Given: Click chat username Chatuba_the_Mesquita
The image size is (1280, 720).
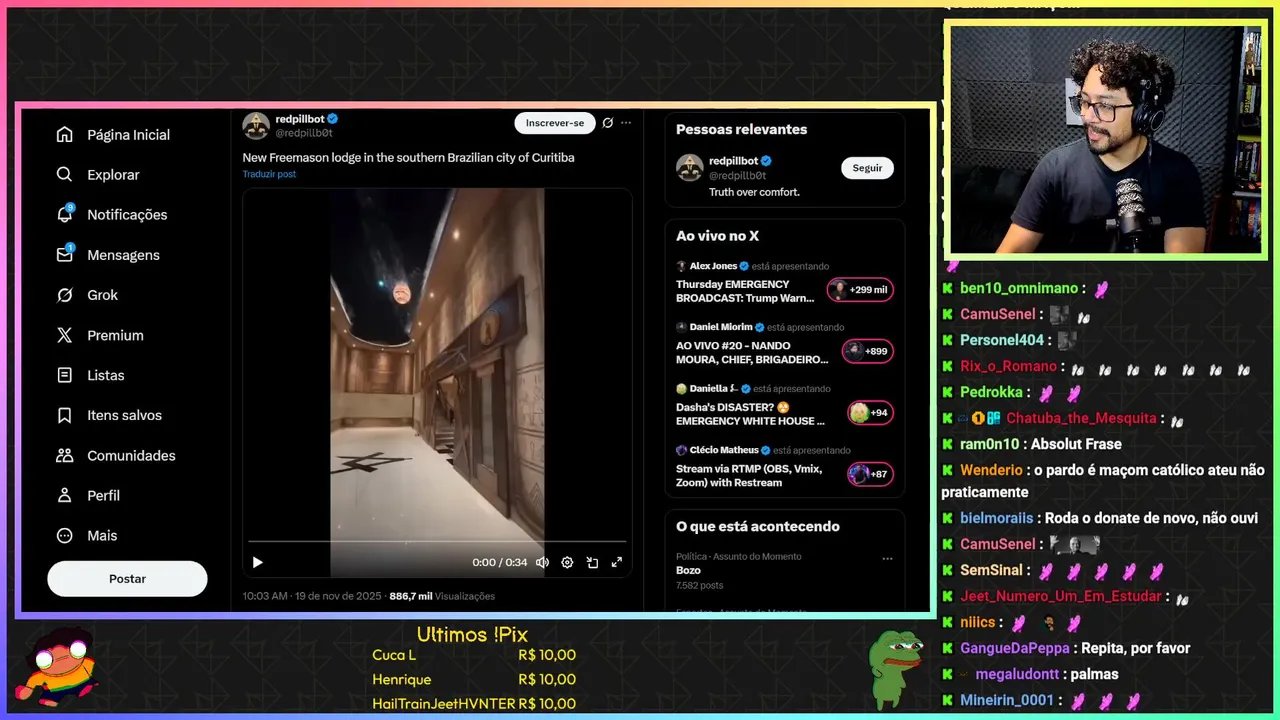Looking at the screenshot, I should [x=1081, y=418].
